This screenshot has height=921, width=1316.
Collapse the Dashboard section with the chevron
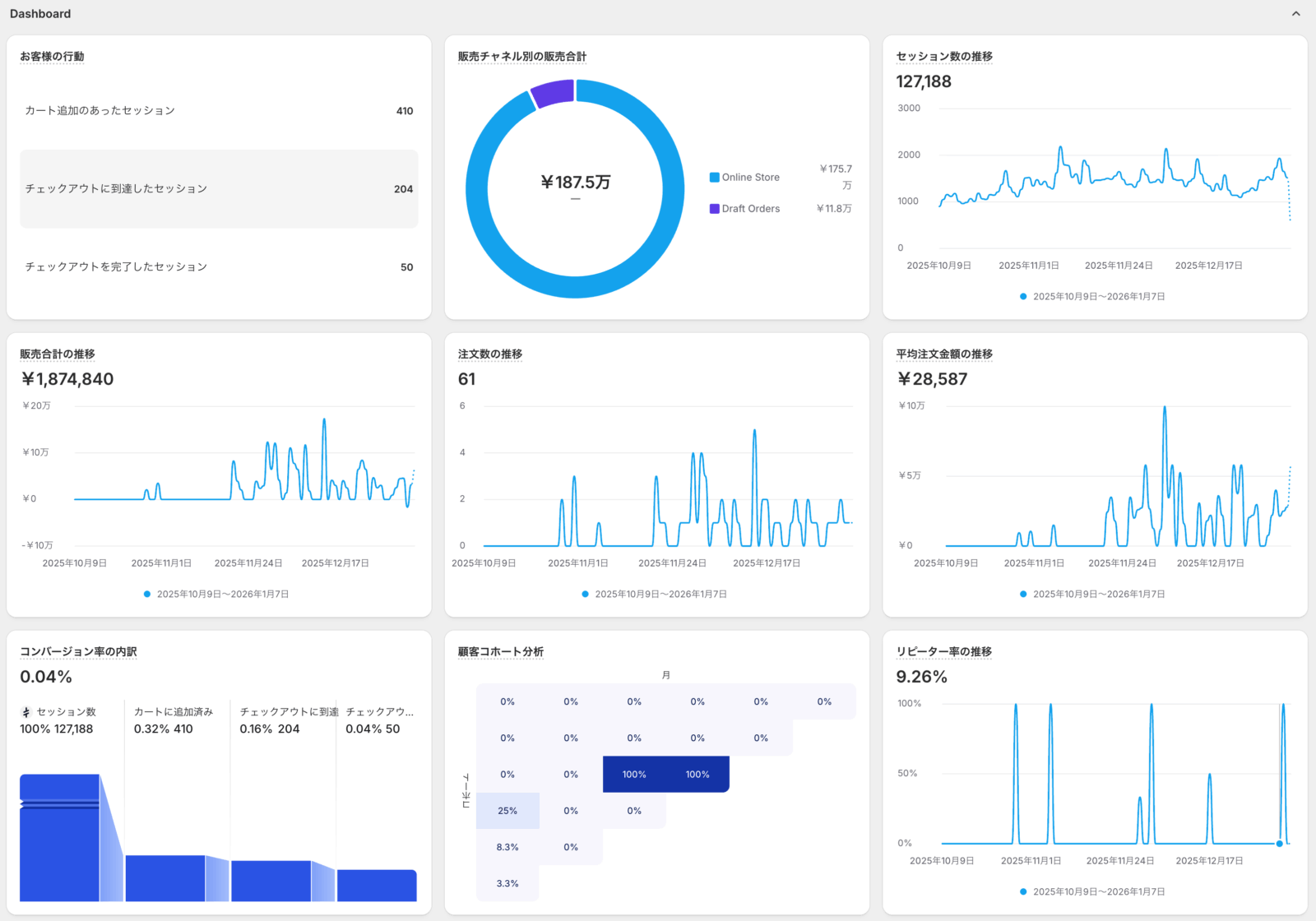1295,14
